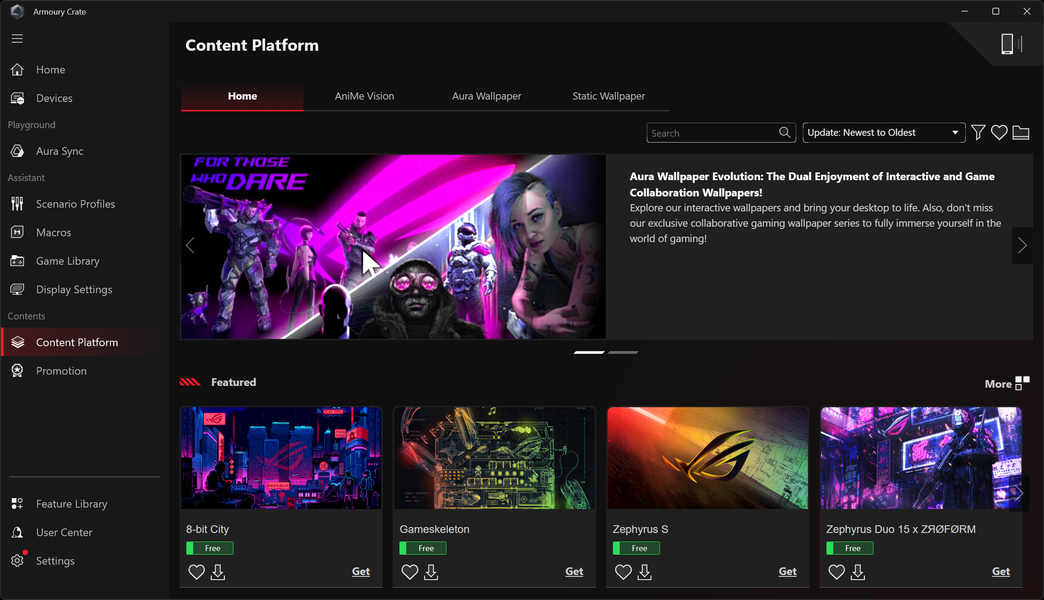Screen dimensions: 1044x600
Task: Click Get on the Gameskeleton card
Action: pos(574,571)
